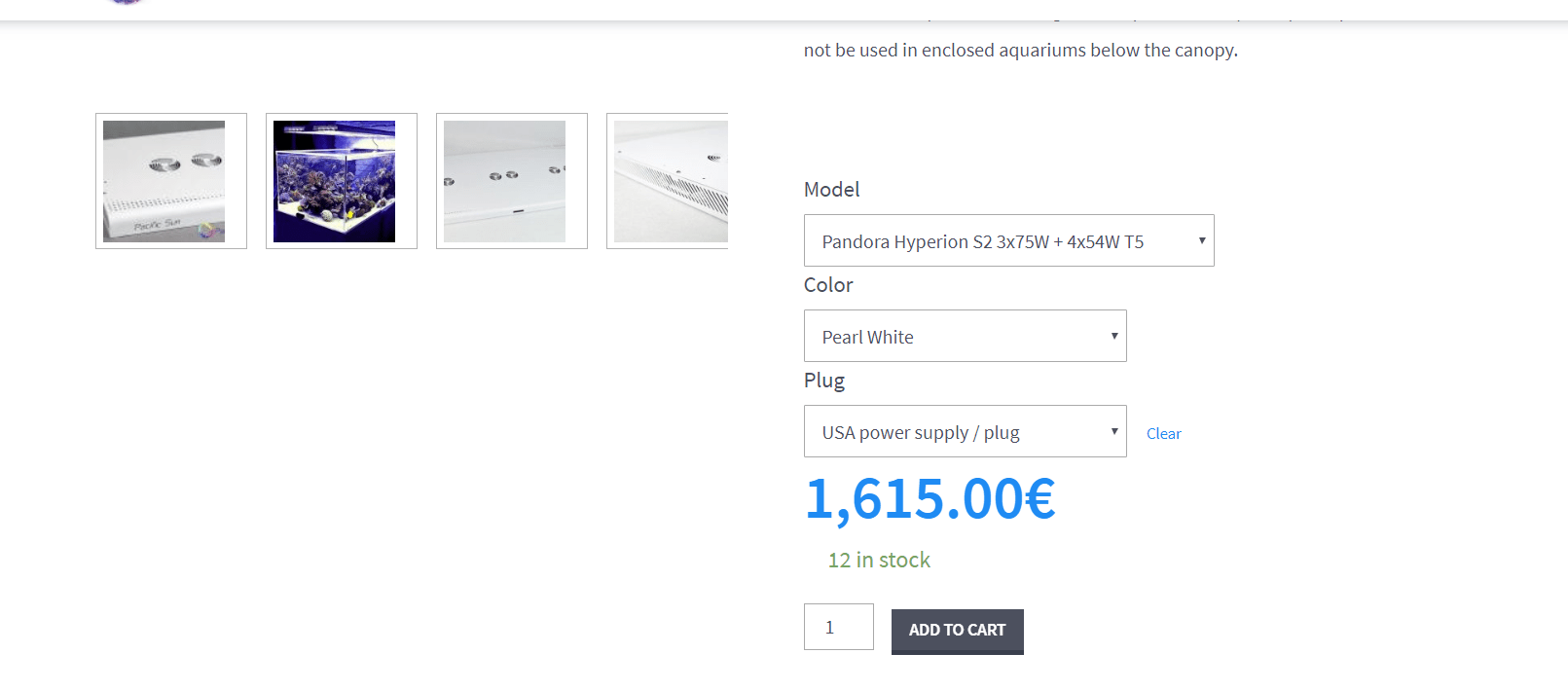
Task: Click the enclosed aquariums canopy warning text
Action: point(1020,51)
